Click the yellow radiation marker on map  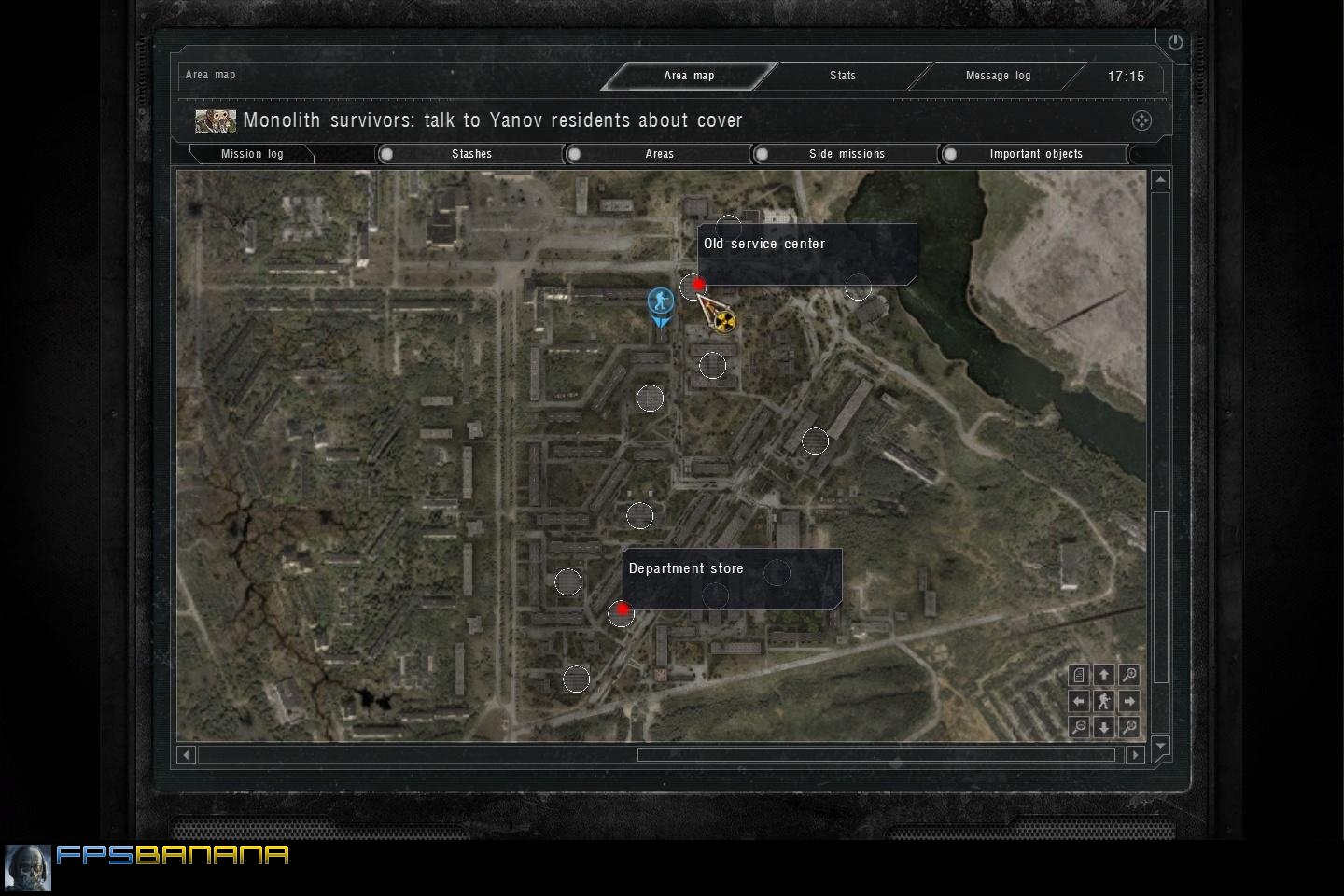click(724, 322)
